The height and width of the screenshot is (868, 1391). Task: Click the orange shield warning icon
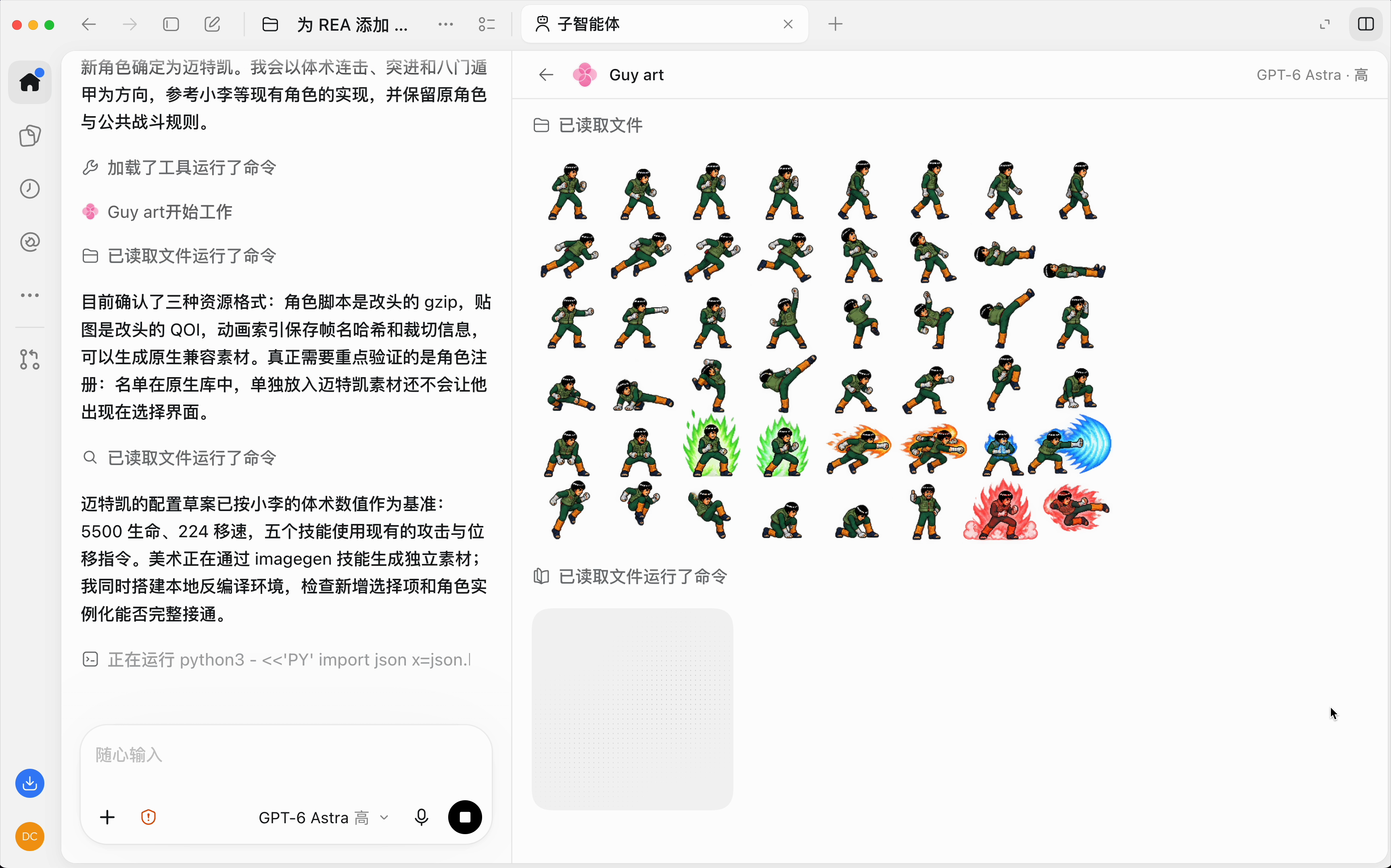coord(149,818)
